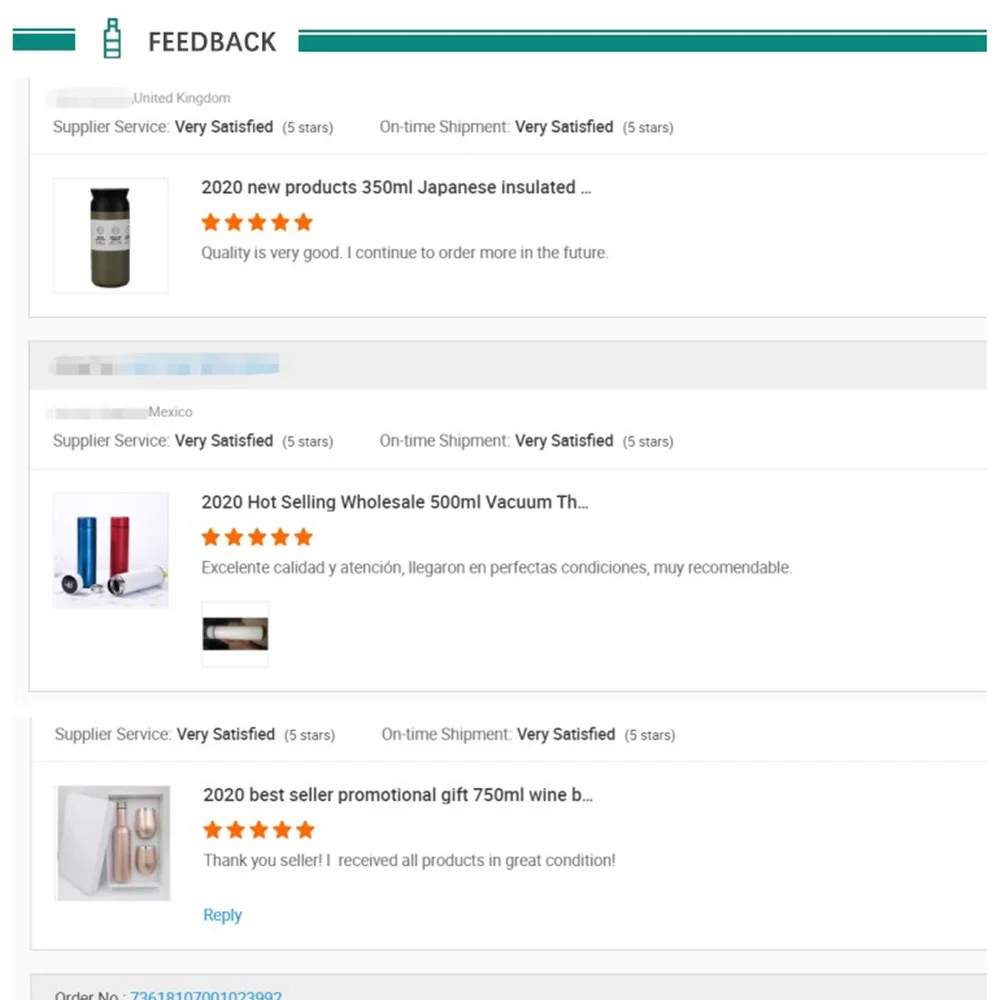Open the "2020 best seller promotional gift" title
Viewport: 1000px width, 1000px height.
pos(398,795)
